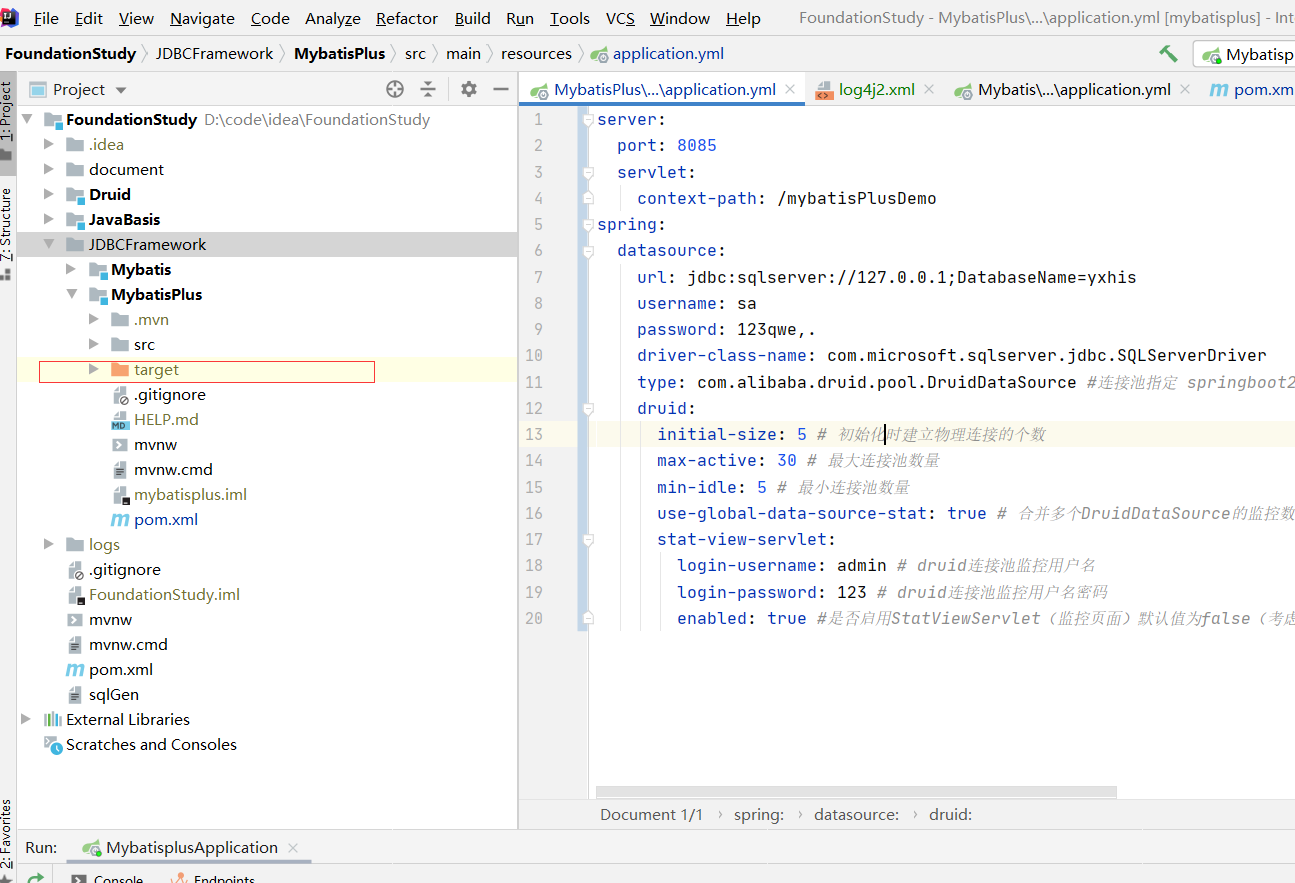
Task: Click the locate target icon in Project panel
Action: (x=395, y=89)
